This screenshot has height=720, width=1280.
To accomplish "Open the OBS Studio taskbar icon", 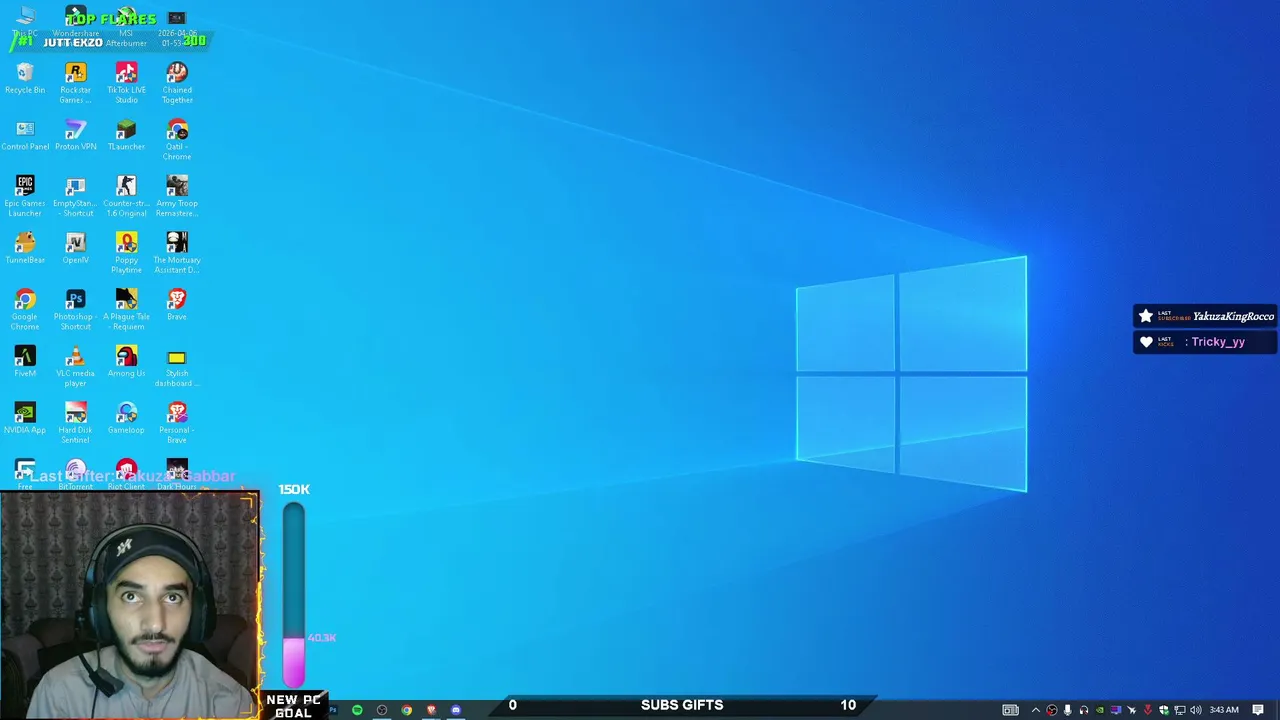I will click(382, 710).
